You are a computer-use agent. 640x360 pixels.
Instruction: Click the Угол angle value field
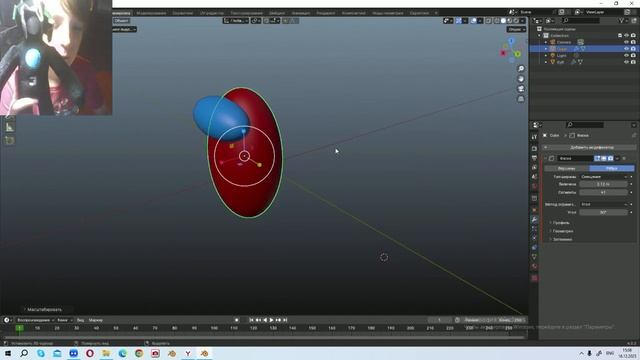pyautogui.click(x=603, y=212)
